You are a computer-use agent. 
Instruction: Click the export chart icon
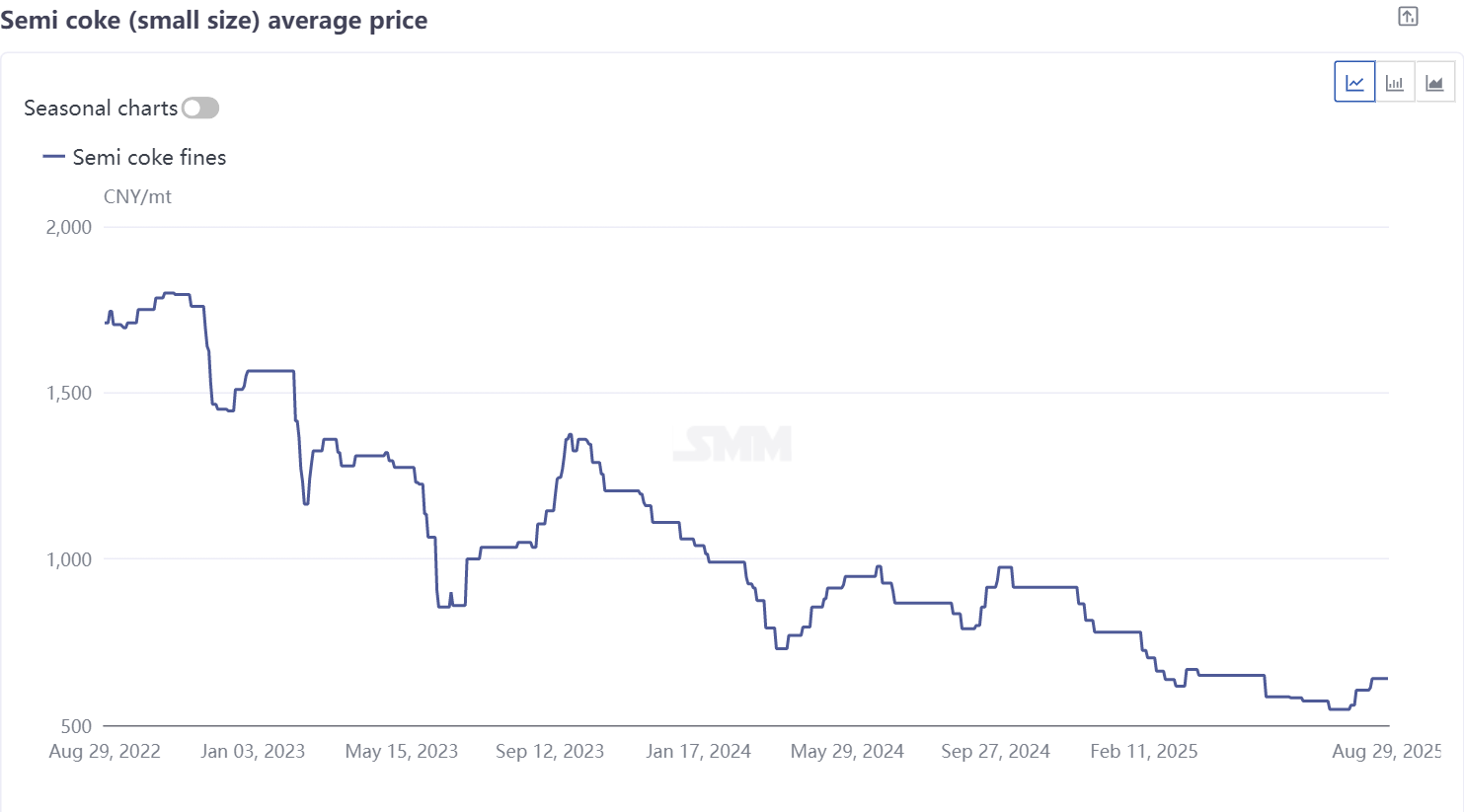pyautogui.click(x=1408, y=17)
